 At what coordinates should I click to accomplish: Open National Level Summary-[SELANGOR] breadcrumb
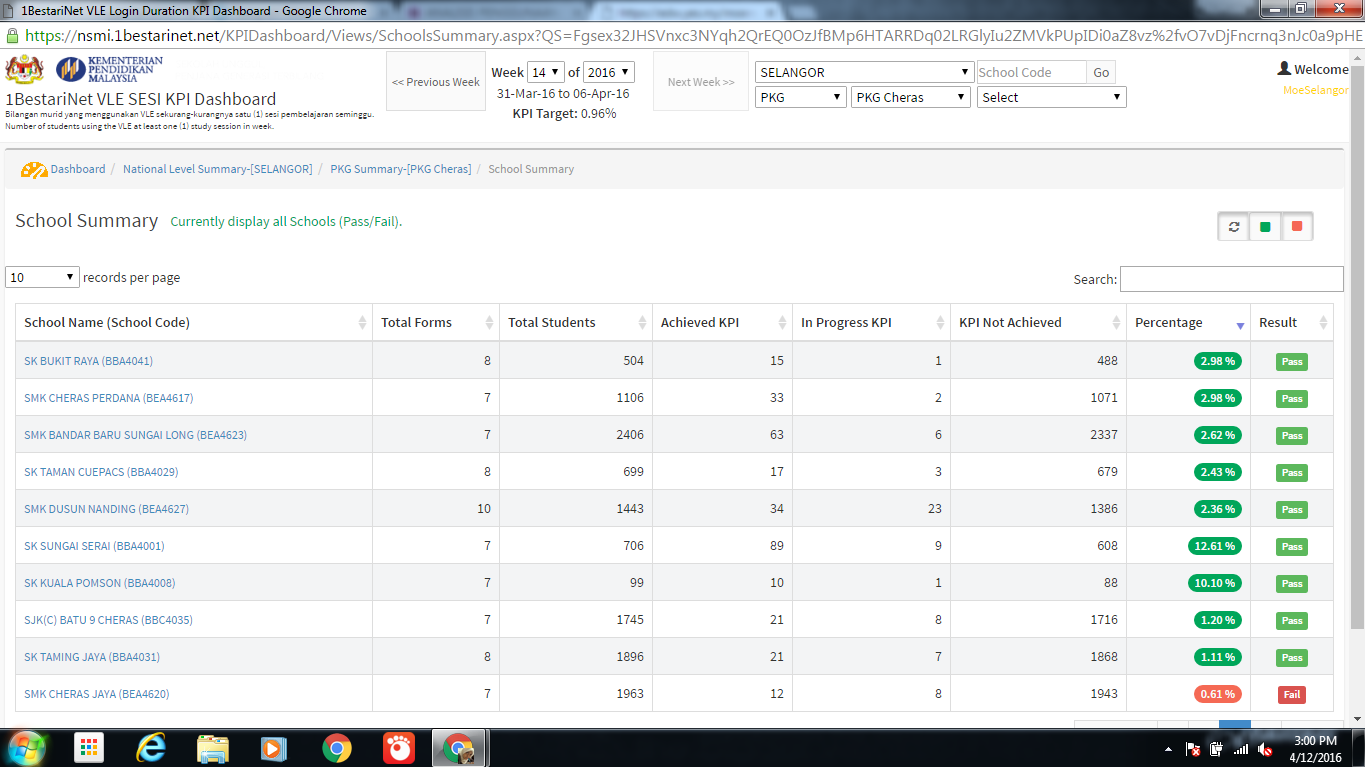point(217,169)
